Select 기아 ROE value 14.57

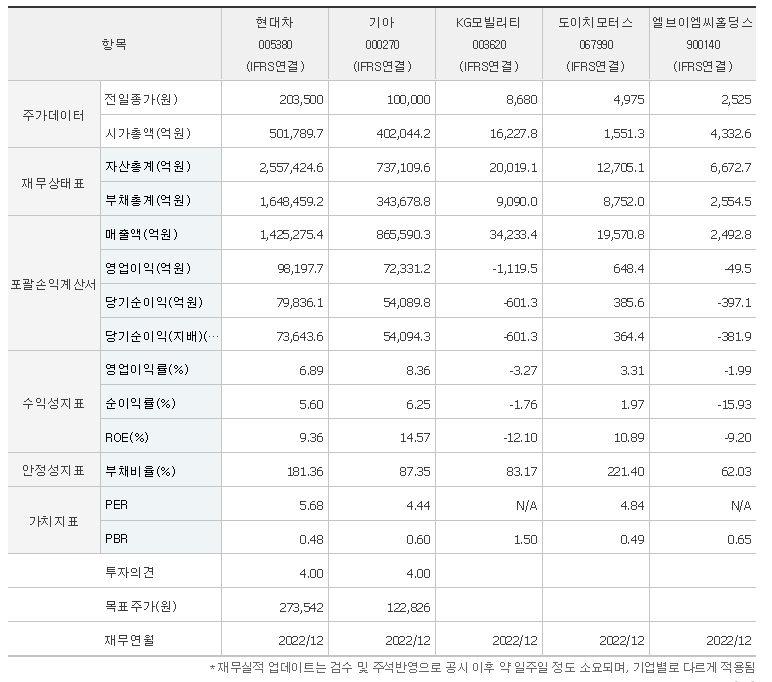(415, 438)
